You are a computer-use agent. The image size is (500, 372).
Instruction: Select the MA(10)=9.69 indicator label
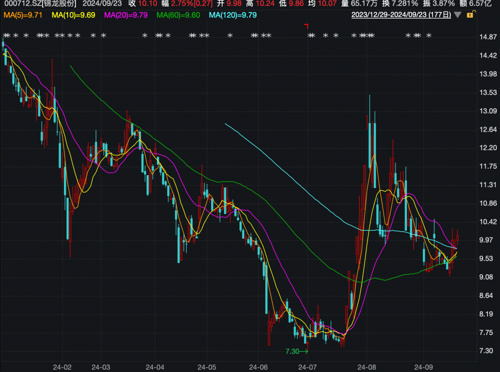[73, 15]
